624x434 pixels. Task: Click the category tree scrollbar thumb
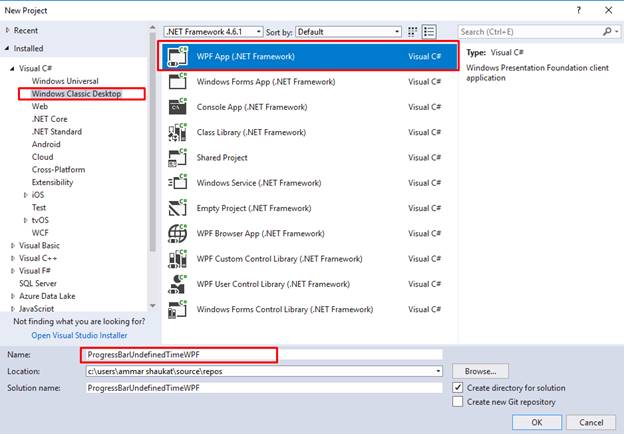click(x=153, y=141)
